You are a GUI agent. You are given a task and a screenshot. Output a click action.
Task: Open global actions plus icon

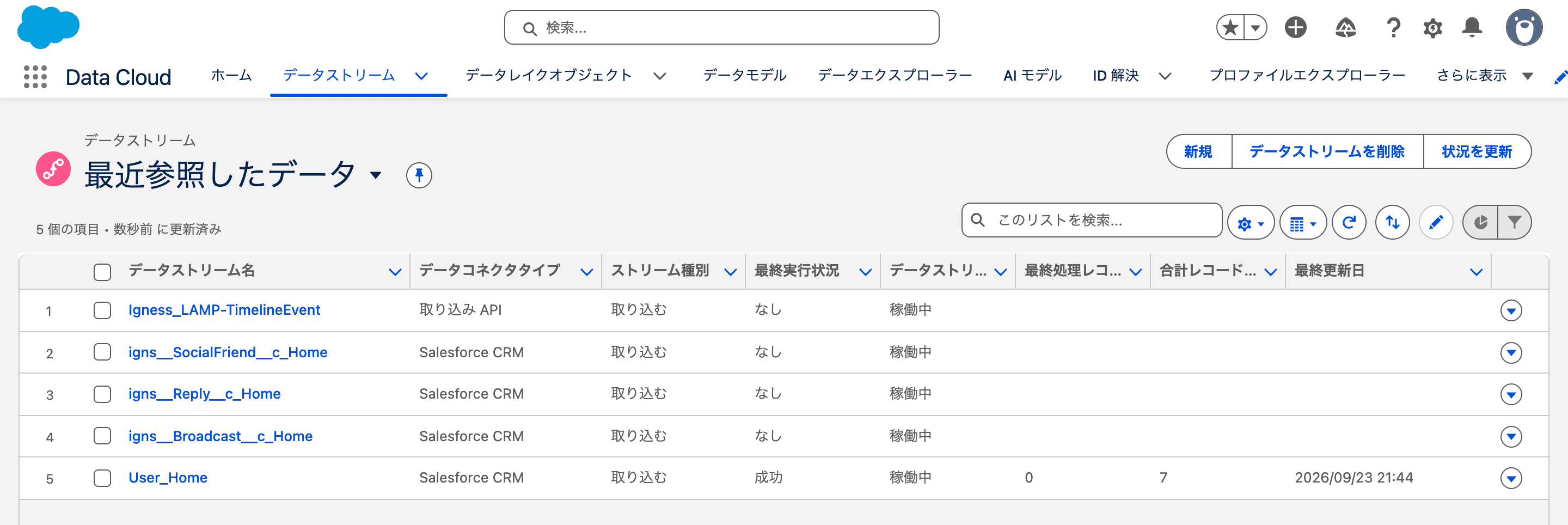click(1295, 27)
